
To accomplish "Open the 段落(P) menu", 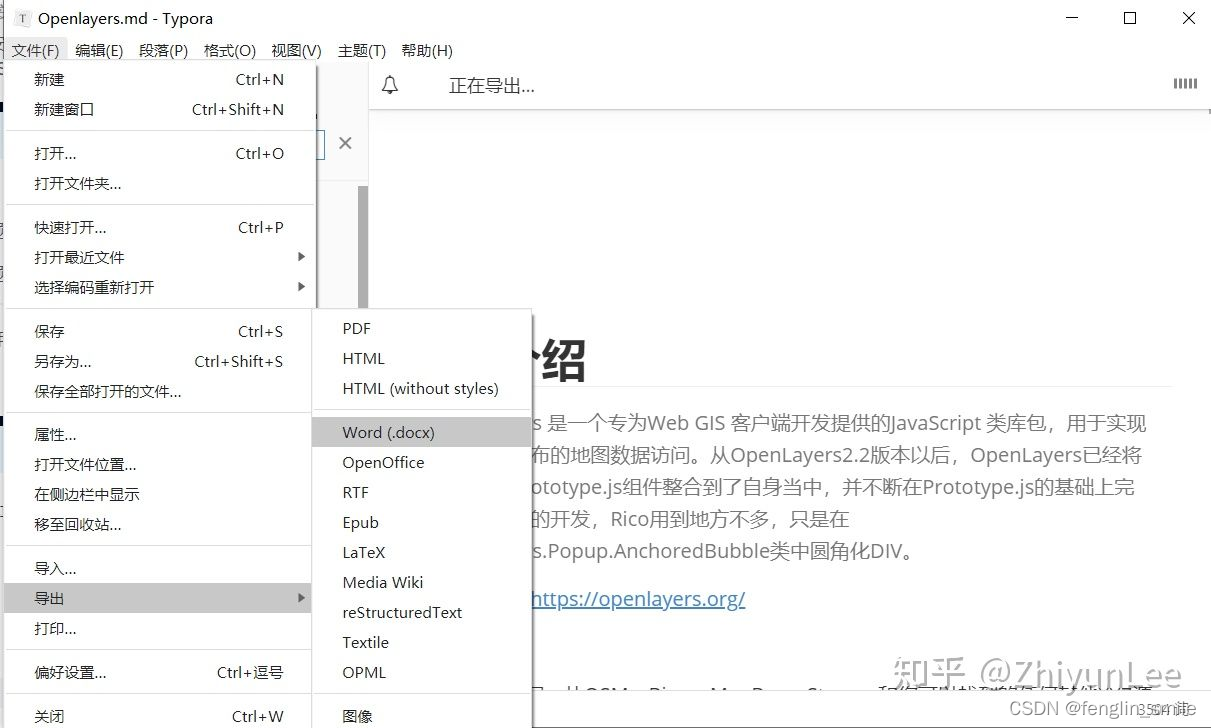I will click(x=163, y=50).
